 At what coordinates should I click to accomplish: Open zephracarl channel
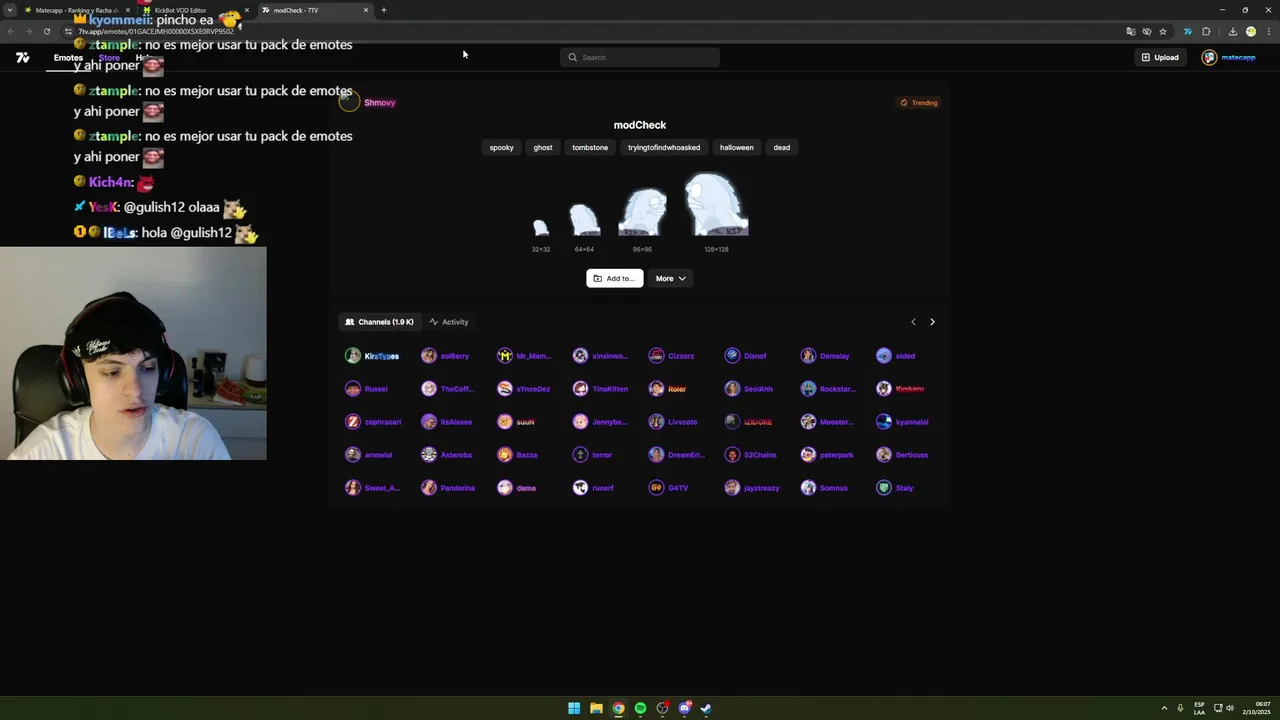click(x=373, y=422)
